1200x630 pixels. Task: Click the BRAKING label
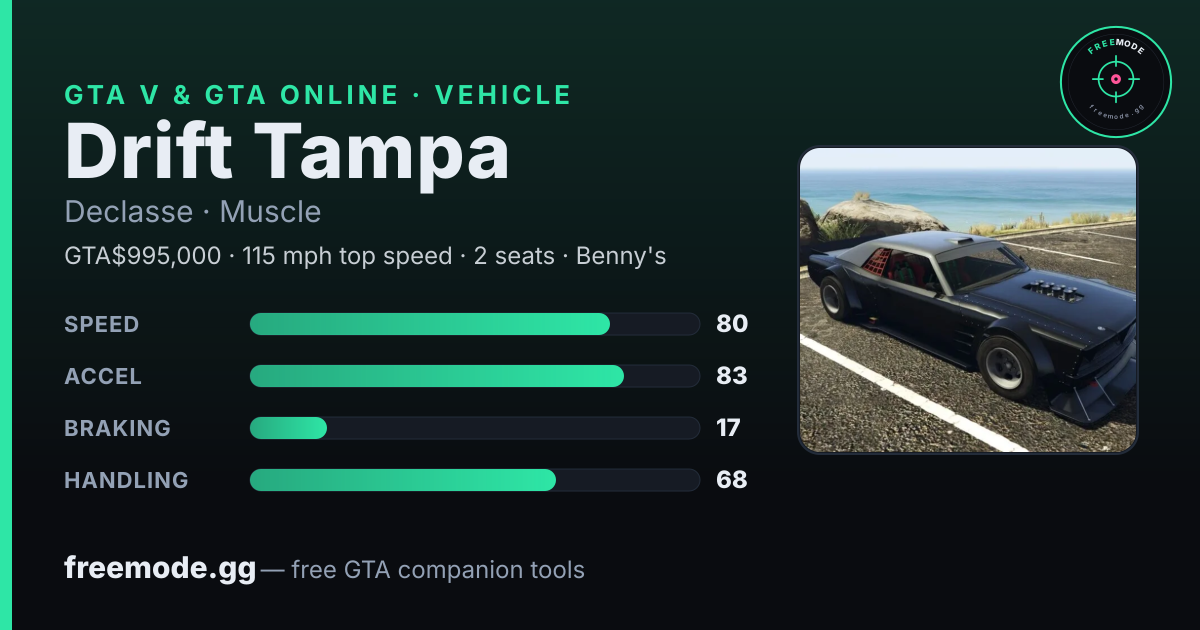tap(118, 428)
